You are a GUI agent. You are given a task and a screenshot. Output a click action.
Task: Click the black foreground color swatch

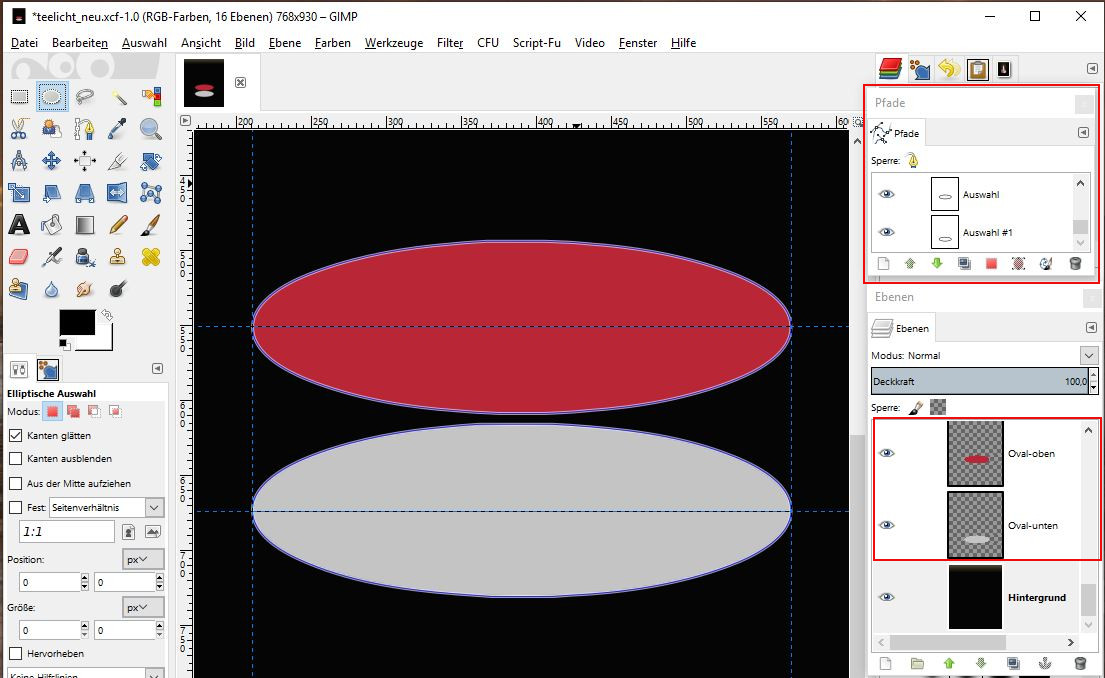coord(77,322)
